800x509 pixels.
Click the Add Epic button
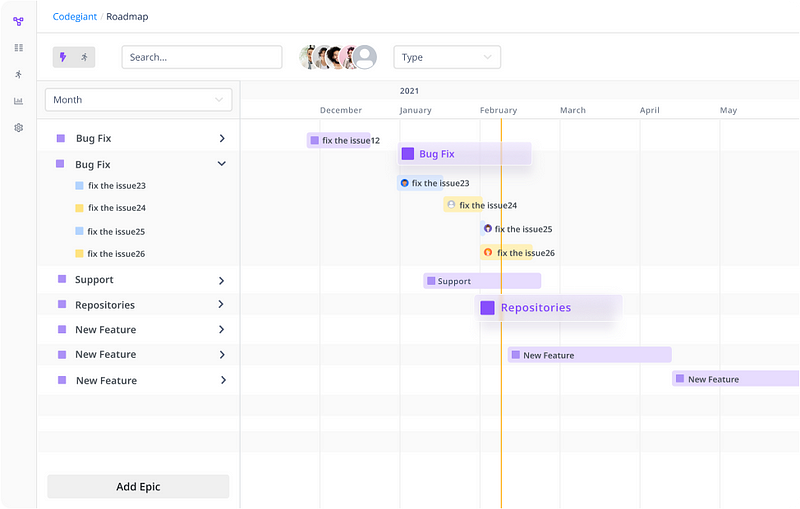138,487
